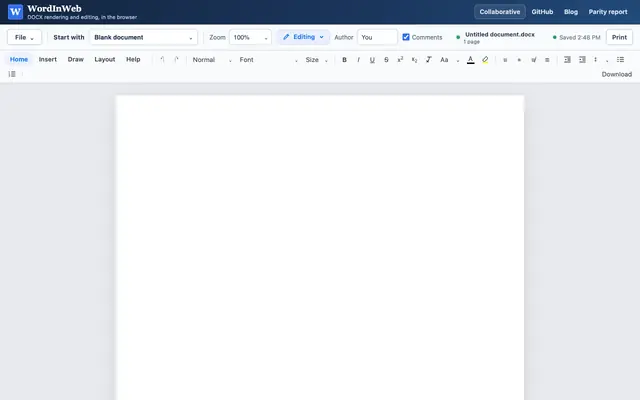Image resolution: width=640 pixels, height=400 pixels.
Task: Switch to the Insert tab
Action: [x=48, y=59]
